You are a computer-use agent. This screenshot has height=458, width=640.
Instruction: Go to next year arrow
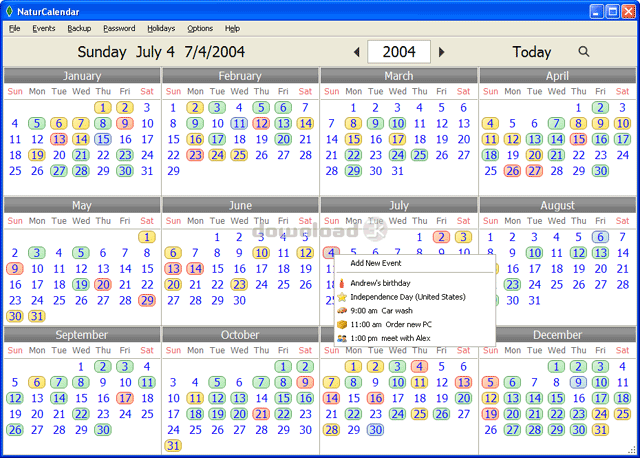click(x=441, y=52)
